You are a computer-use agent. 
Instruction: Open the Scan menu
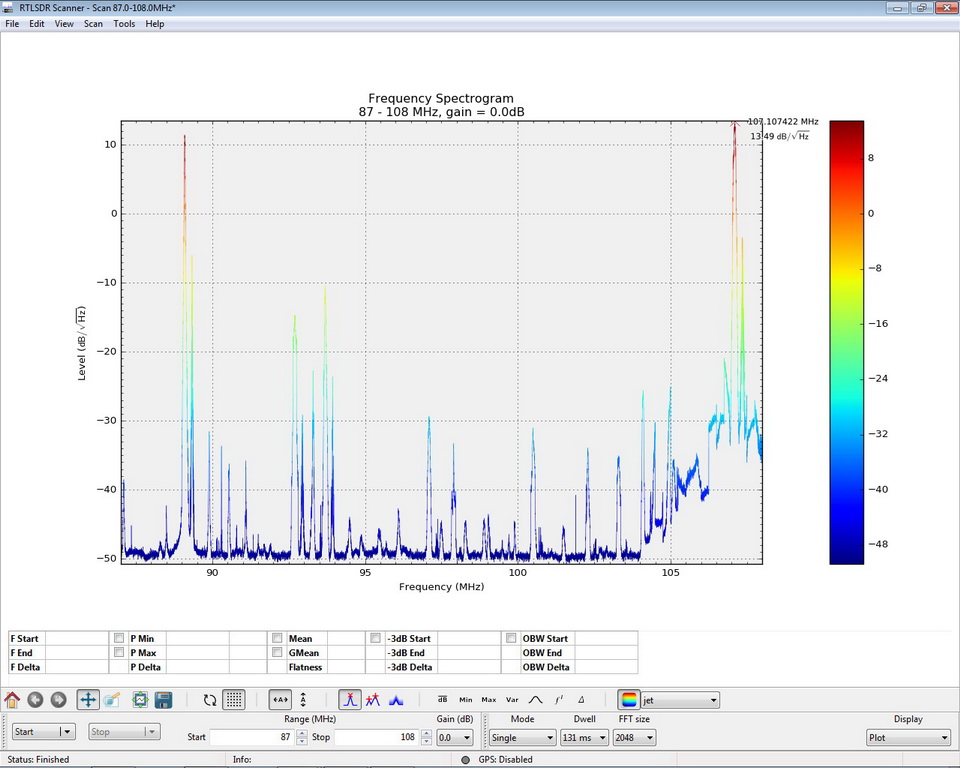point(93,24)
